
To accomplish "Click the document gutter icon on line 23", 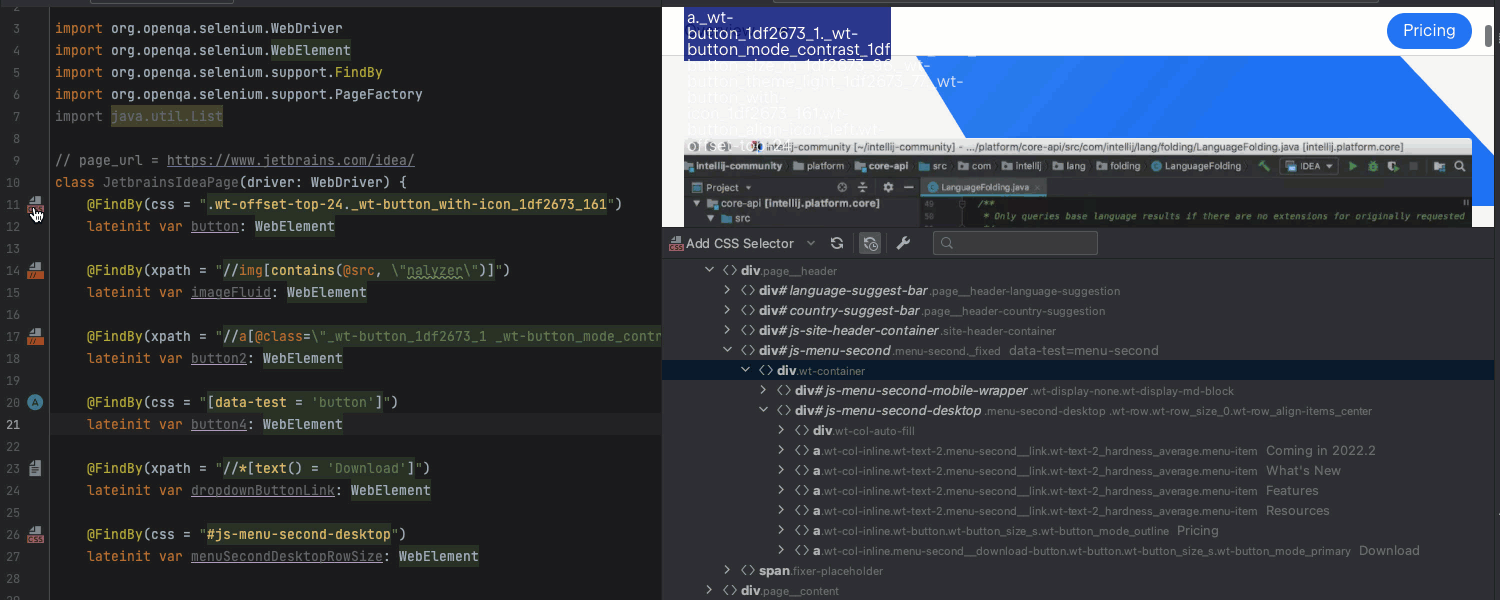I will click(35, 468).
